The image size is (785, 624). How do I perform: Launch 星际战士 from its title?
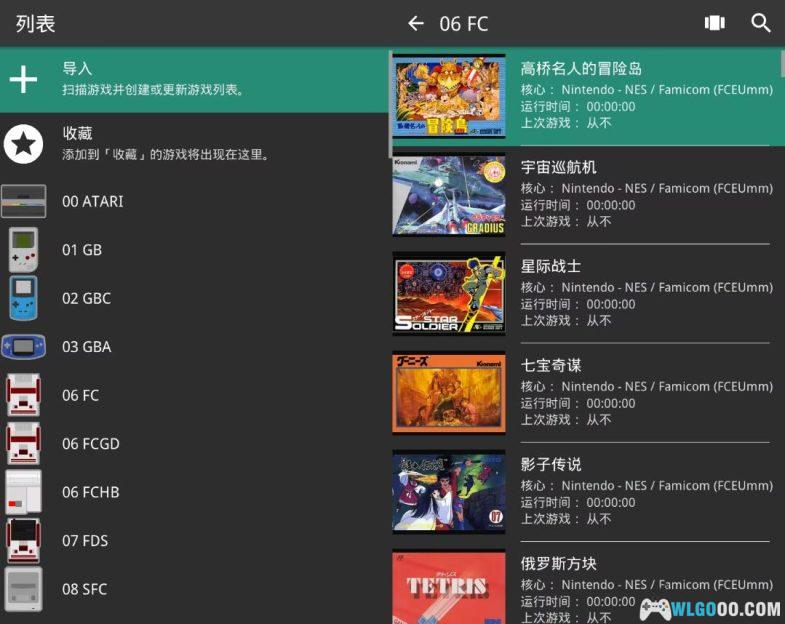551,266
